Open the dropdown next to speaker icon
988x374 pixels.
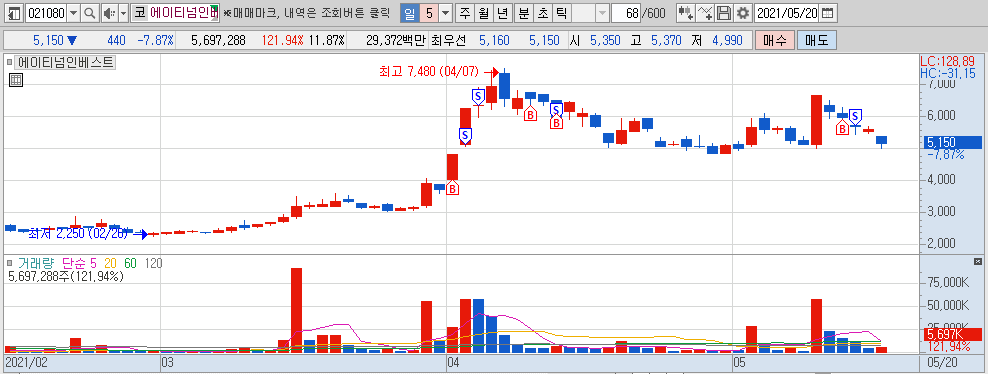click(x=124, y=13)
